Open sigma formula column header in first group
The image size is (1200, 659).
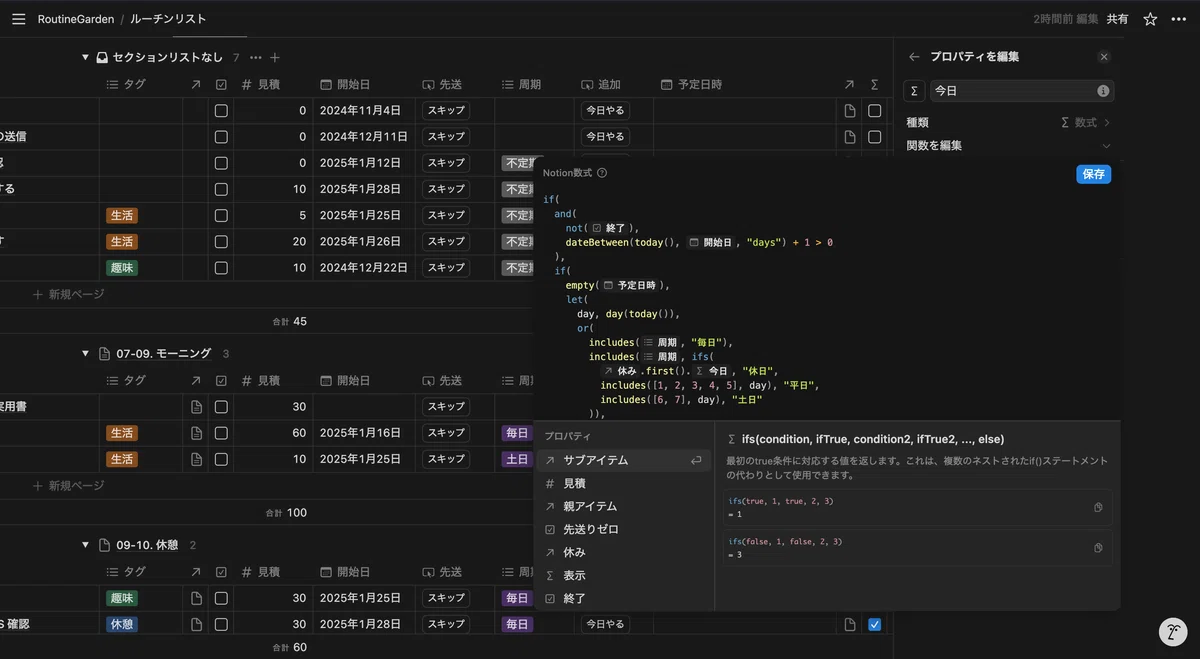pos(874,85)
